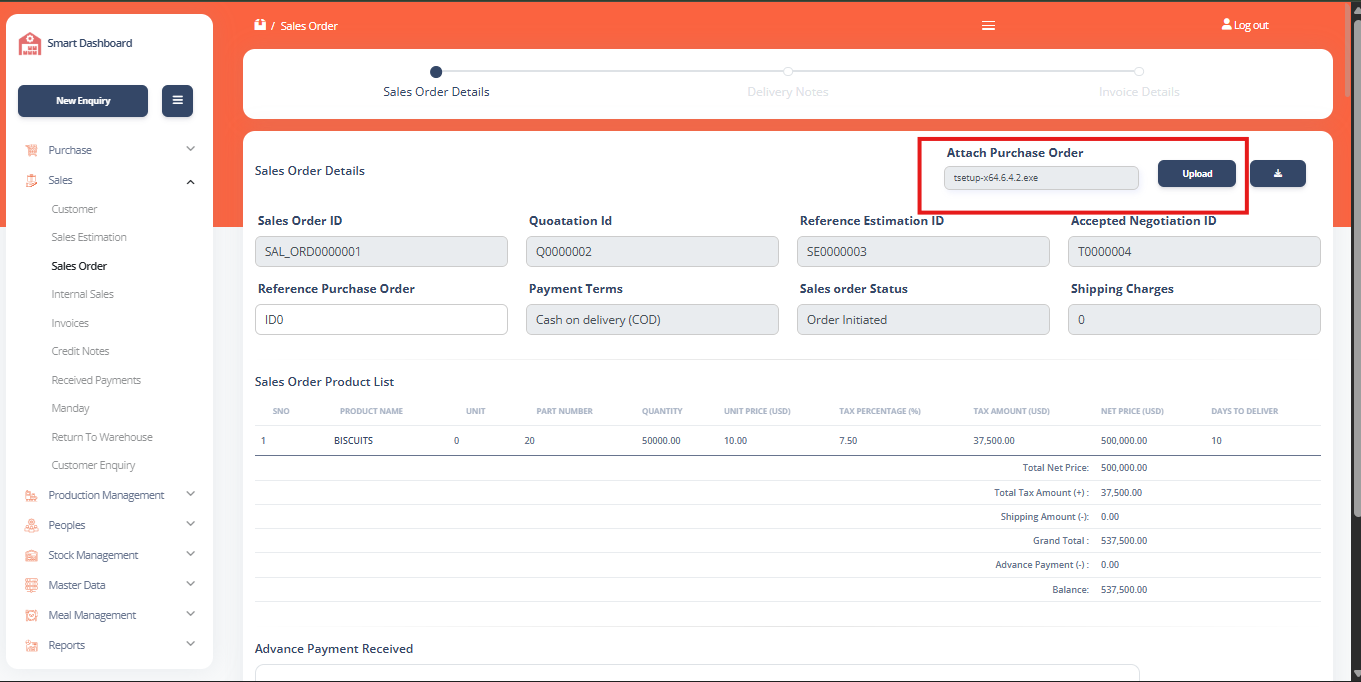Open Customer Enquiry menu item
The height and width of the screenshot is (682, 1361).
point(93,465)
